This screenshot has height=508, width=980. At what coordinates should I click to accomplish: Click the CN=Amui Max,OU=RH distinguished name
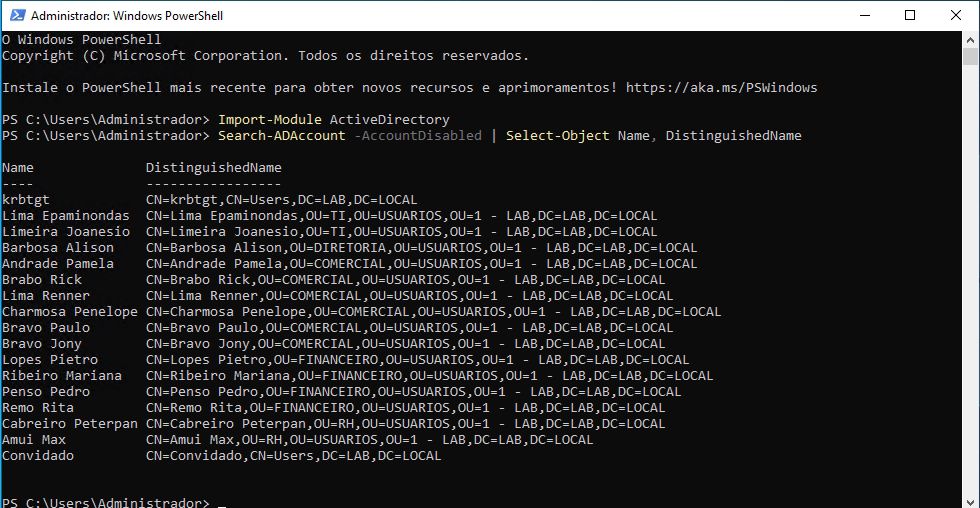tap(369, 439)
